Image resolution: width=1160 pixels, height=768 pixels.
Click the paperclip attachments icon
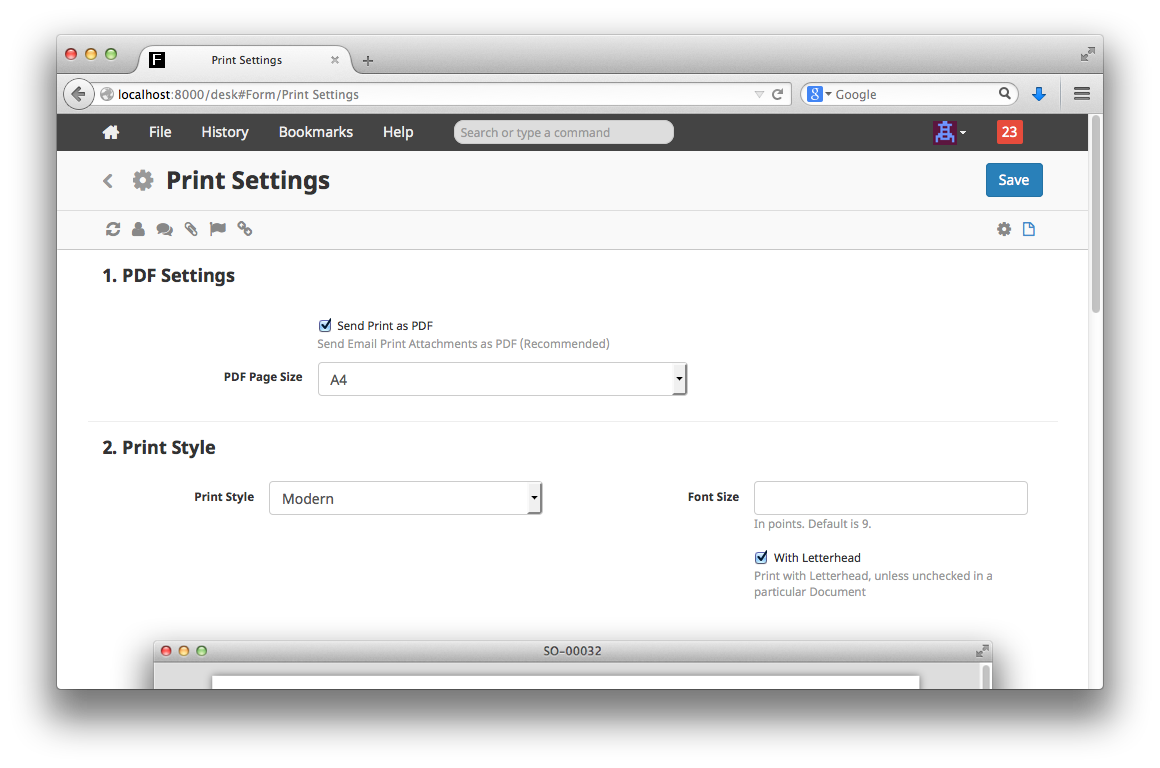[191, 229]
